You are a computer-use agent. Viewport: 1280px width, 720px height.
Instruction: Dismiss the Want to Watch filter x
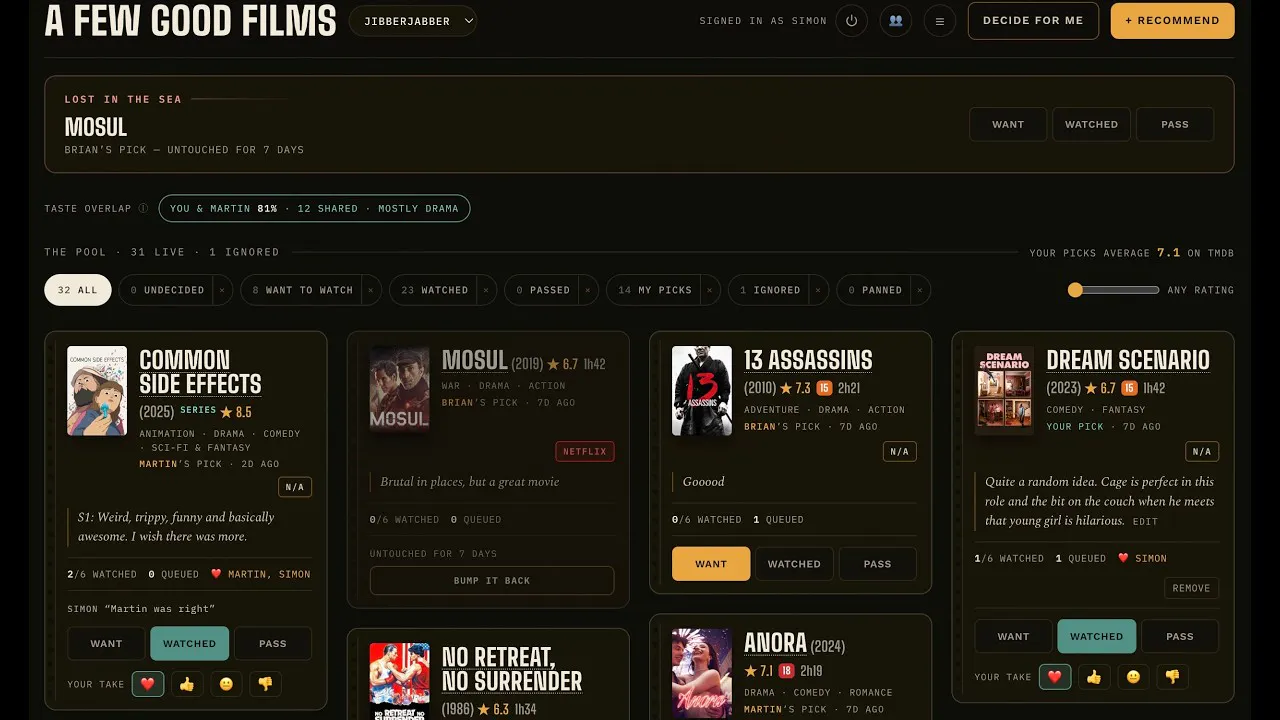tap(370, 290)
